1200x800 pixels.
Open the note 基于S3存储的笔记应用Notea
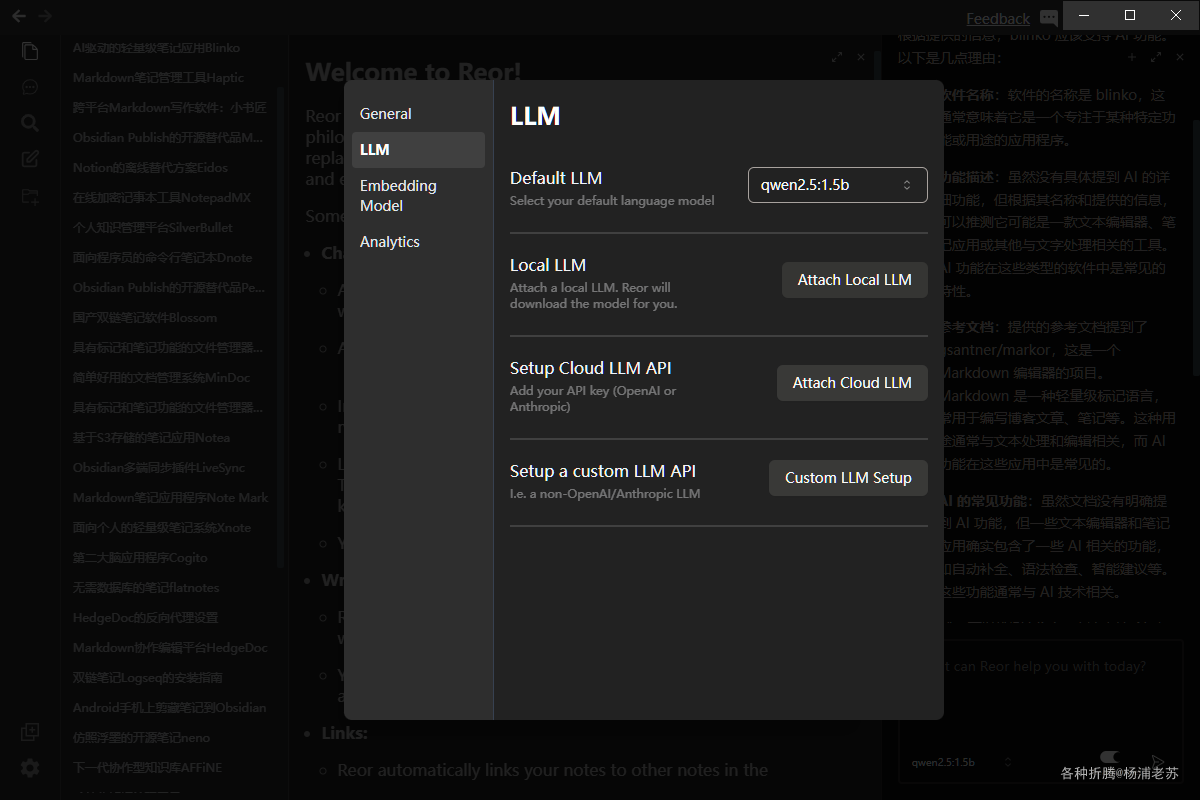point(151,438)
